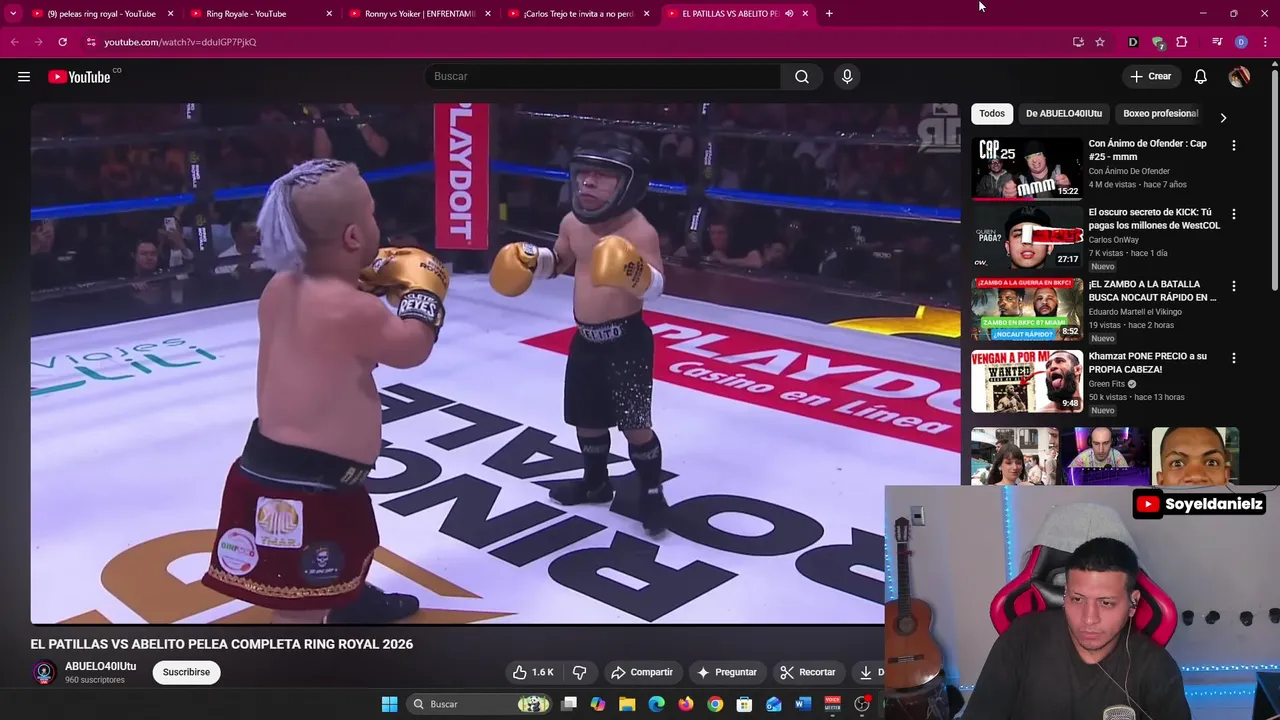The height and width of the screenshot is (720, 1280).
Task: Click the Crear button
Action: tap(1151, 76)
